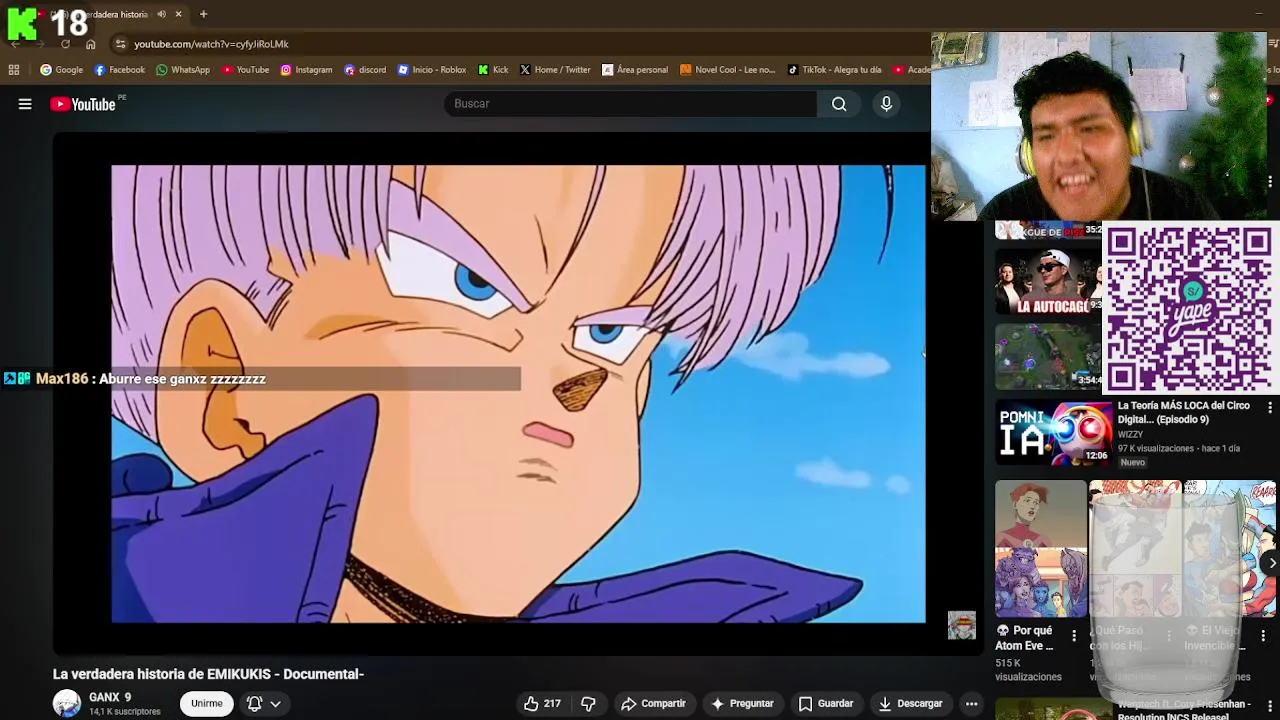Open the Kick bookmark
Screen dimensions: 1280x720
[493, 70]
